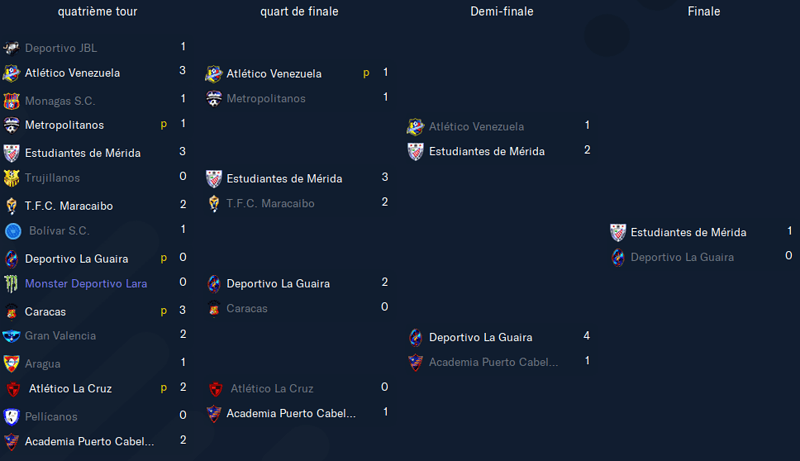
Task: Click Deportivo JBL club crest icon
Action: [11, 48]
